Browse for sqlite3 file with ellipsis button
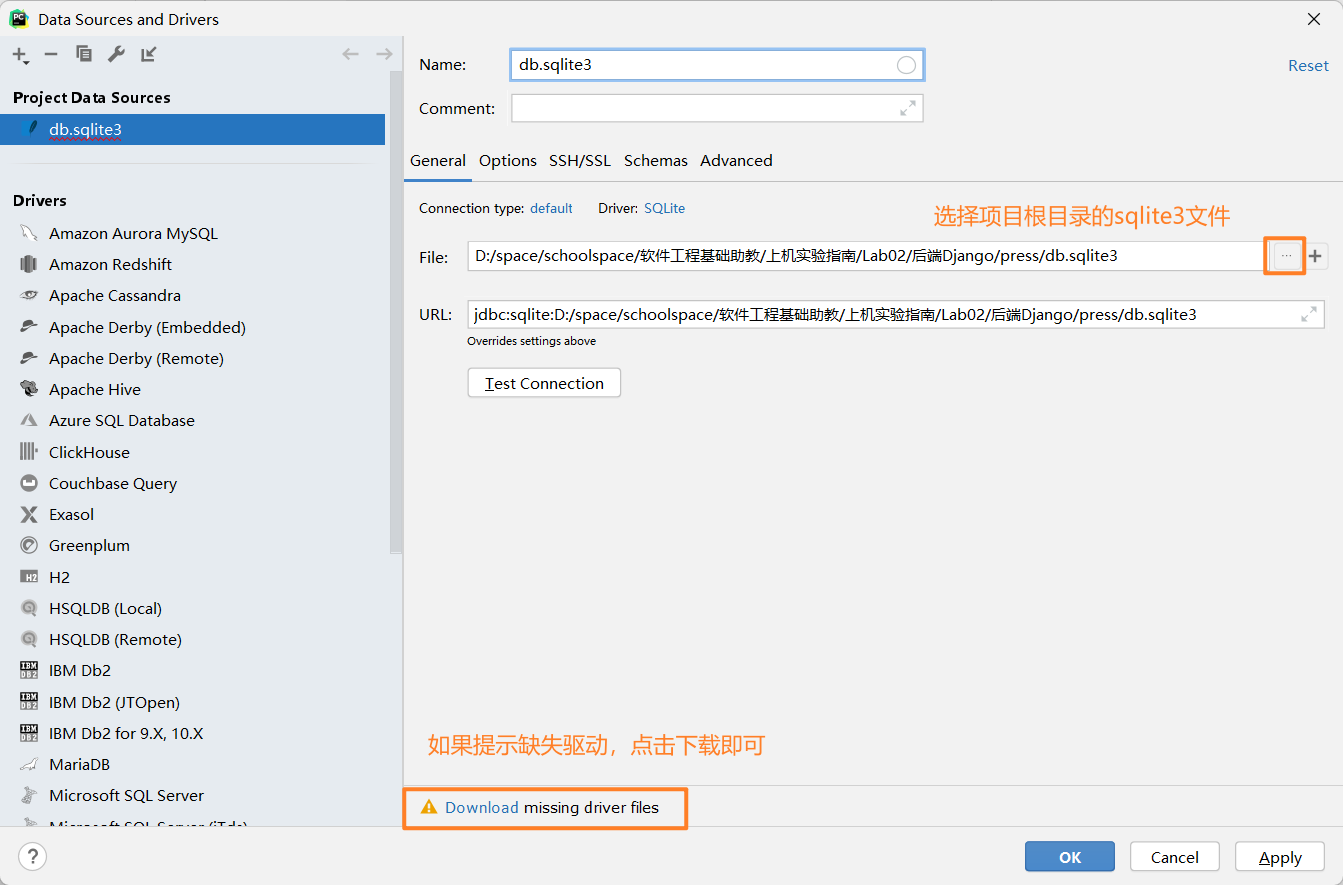 tap(1286, 256)
